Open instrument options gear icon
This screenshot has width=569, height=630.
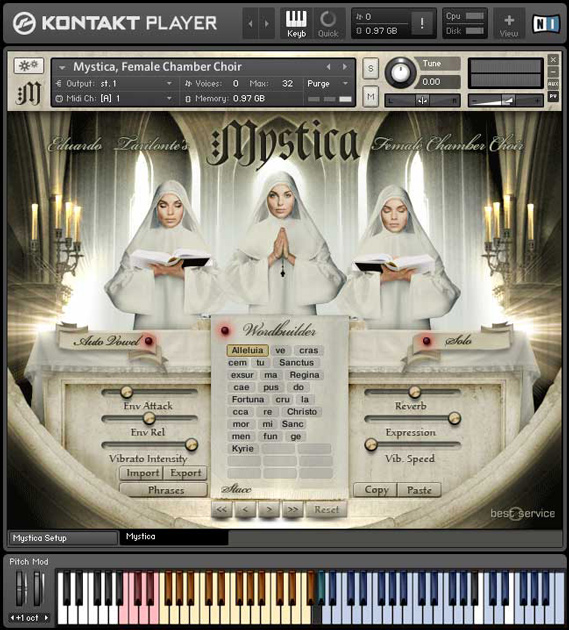coord(28,65)
